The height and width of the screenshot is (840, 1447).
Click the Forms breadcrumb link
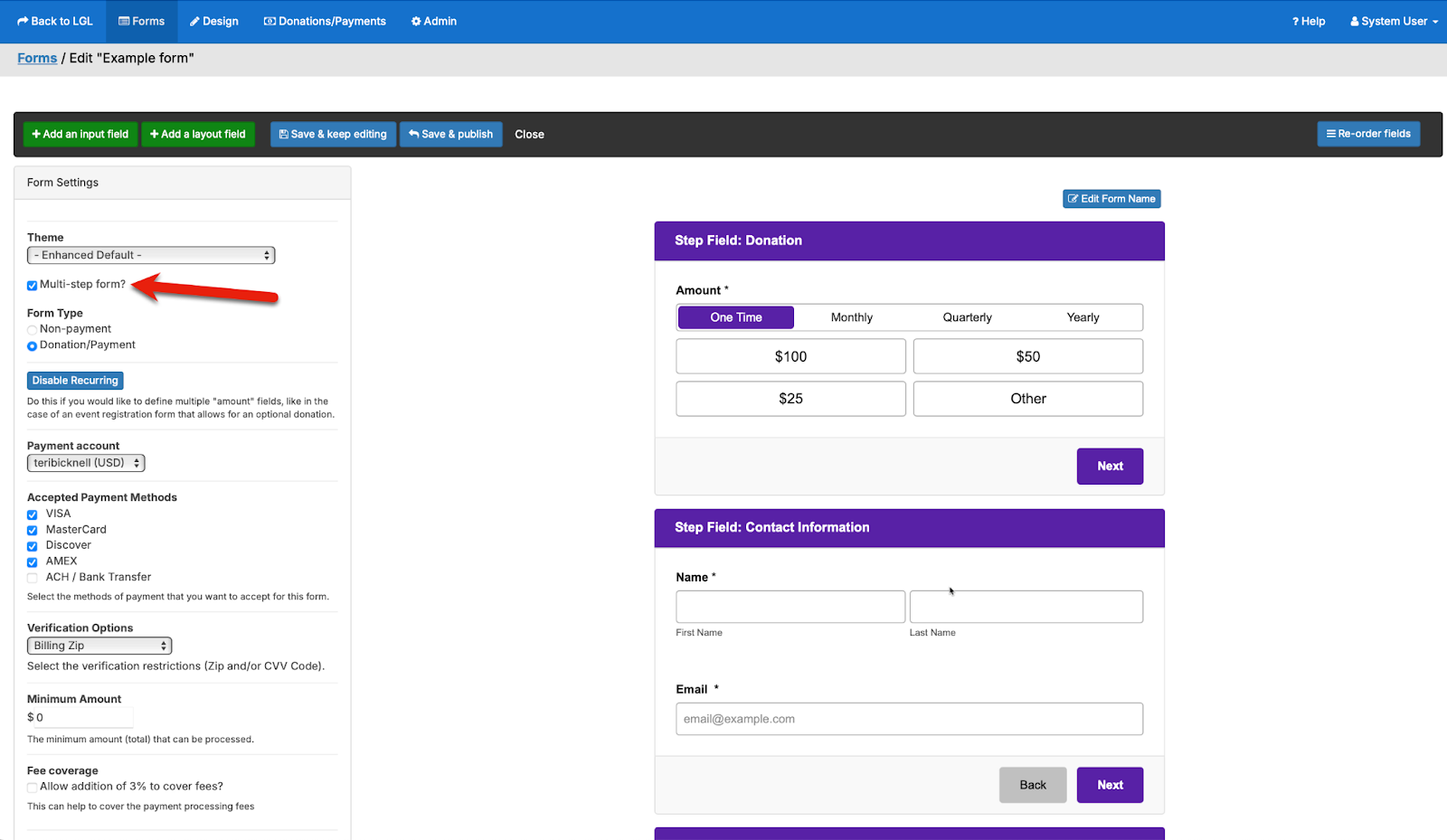point(37,58)
